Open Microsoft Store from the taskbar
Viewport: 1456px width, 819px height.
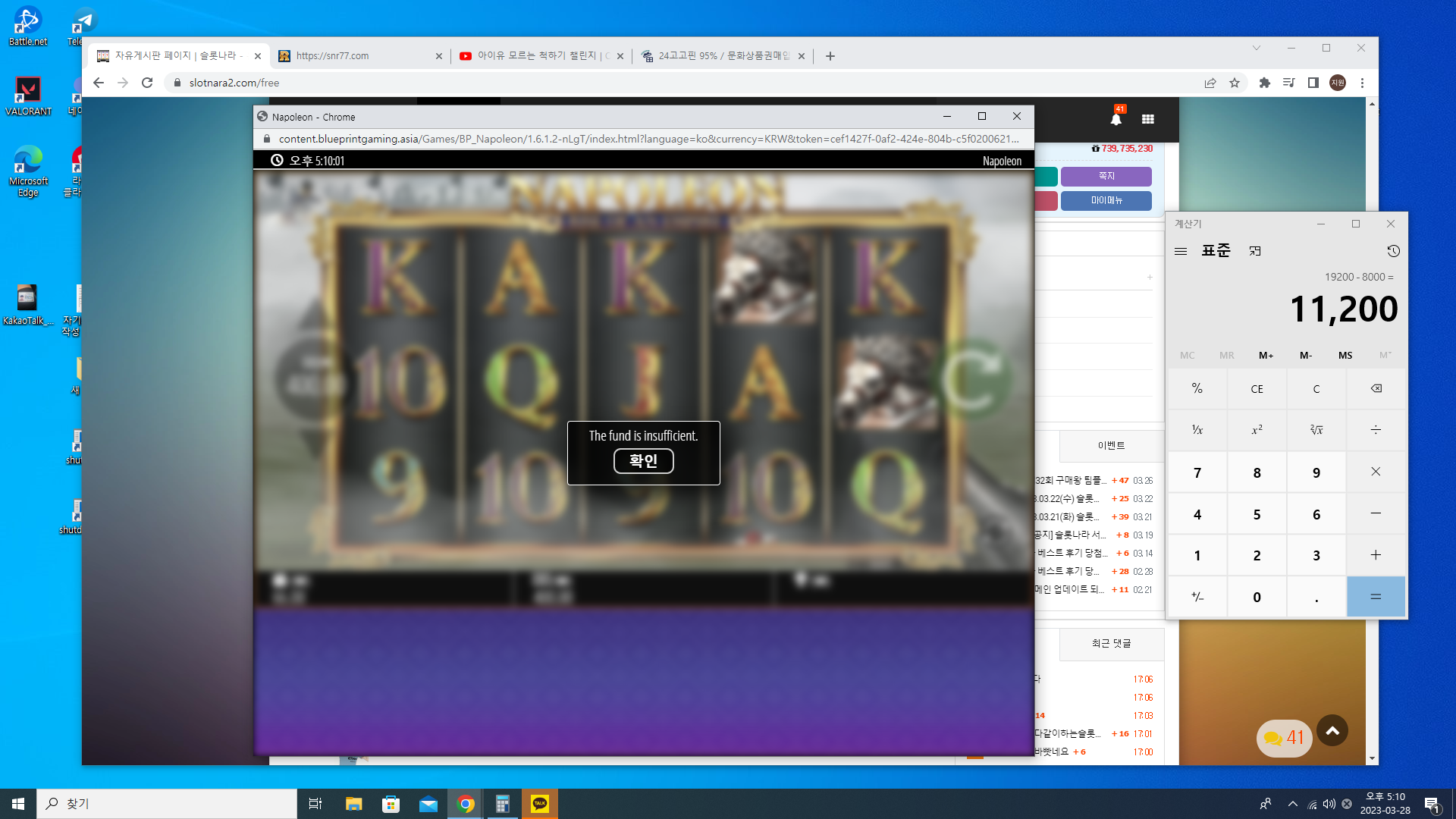(x=391, y=804)
